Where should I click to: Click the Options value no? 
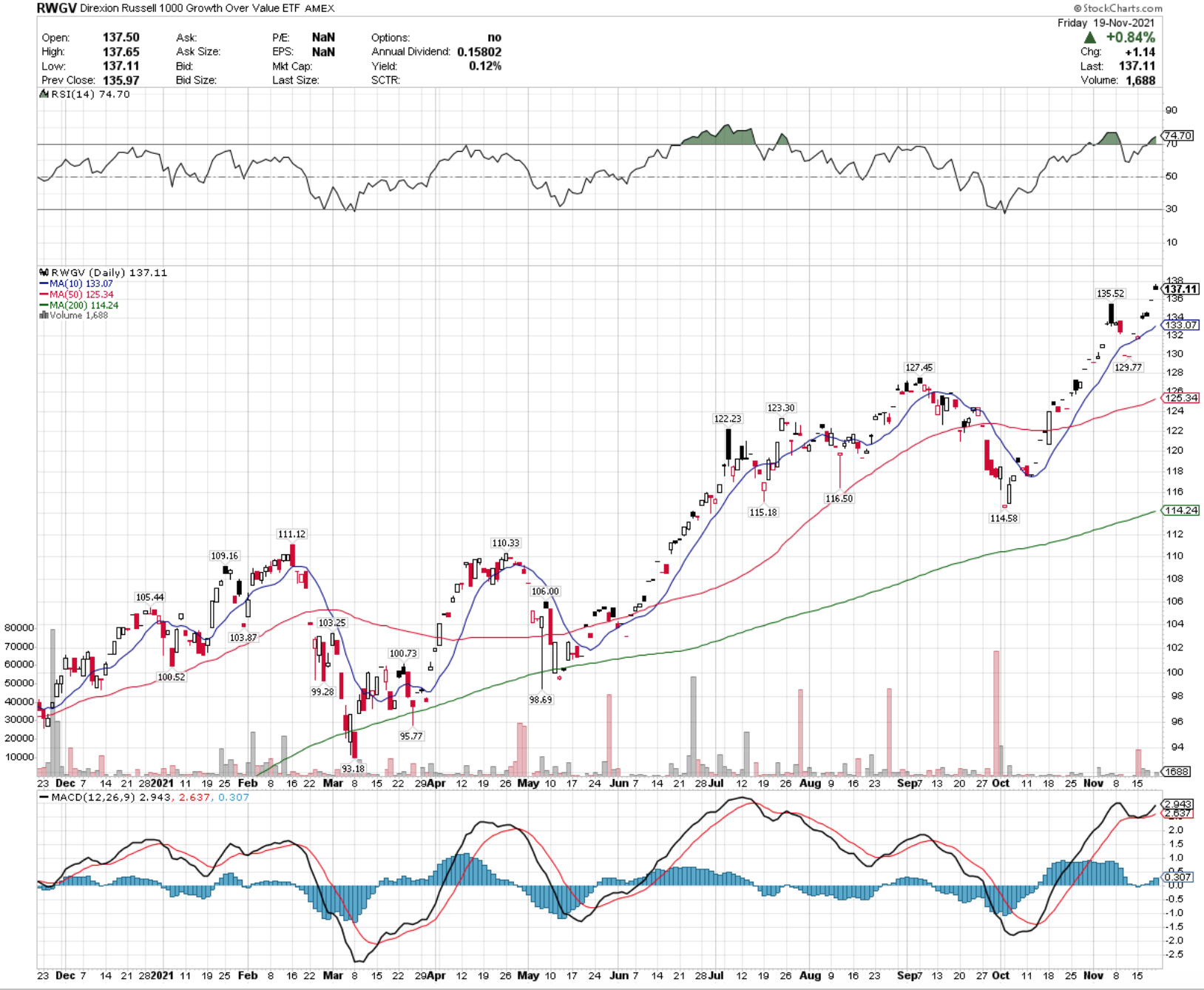(x=494, y=37)
